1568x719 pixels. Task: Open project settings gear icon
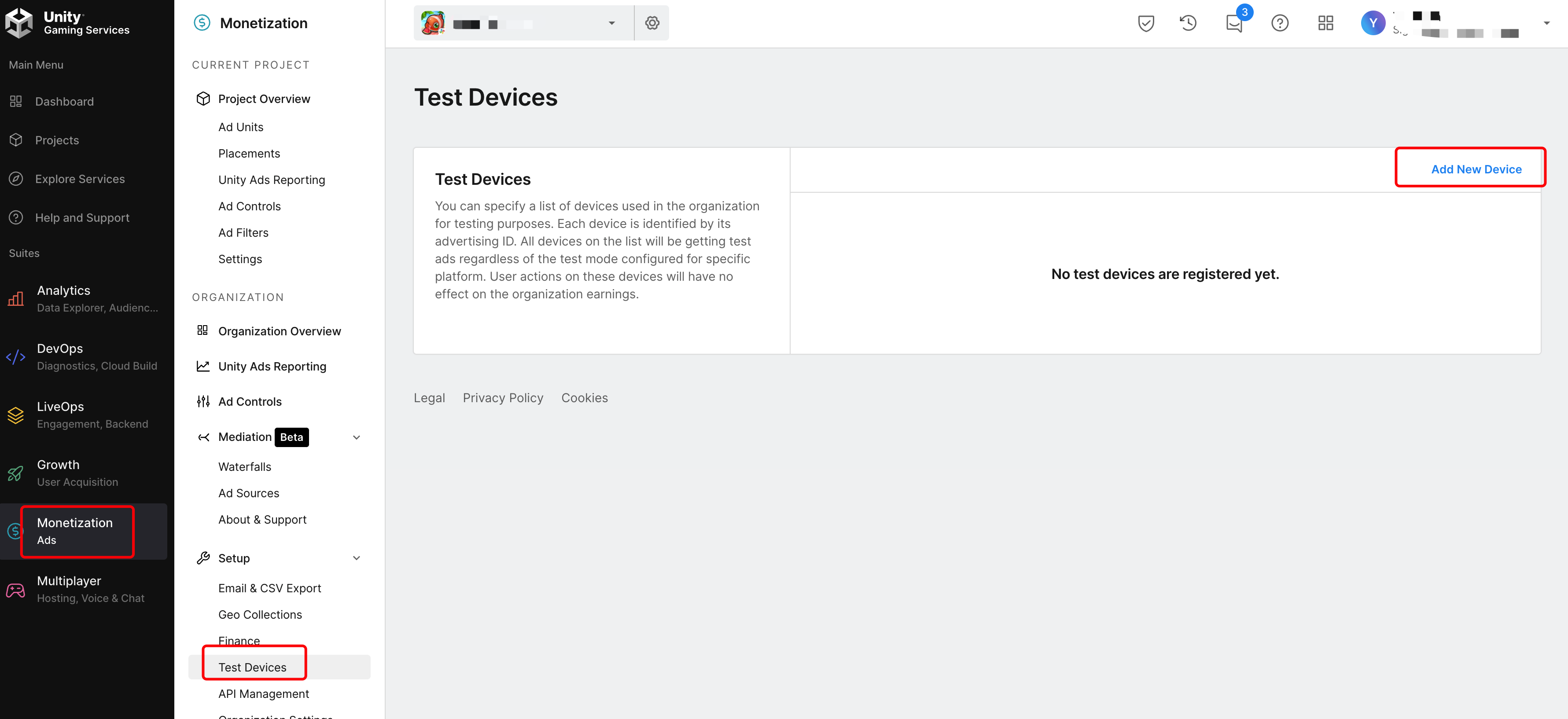click(652, 23)
